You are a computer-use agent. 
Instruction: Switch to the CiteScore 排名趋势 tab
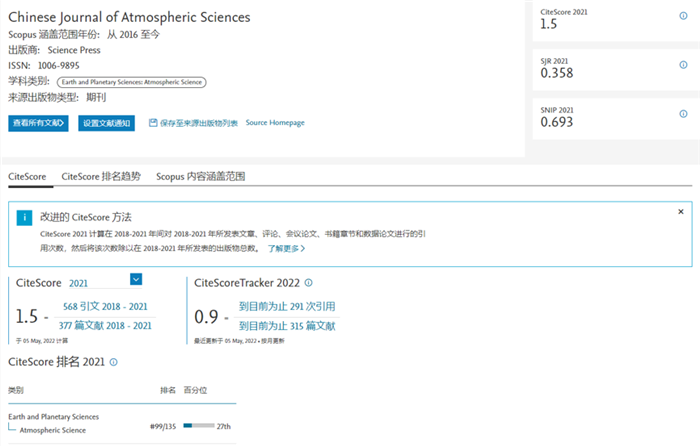(101, 176)
